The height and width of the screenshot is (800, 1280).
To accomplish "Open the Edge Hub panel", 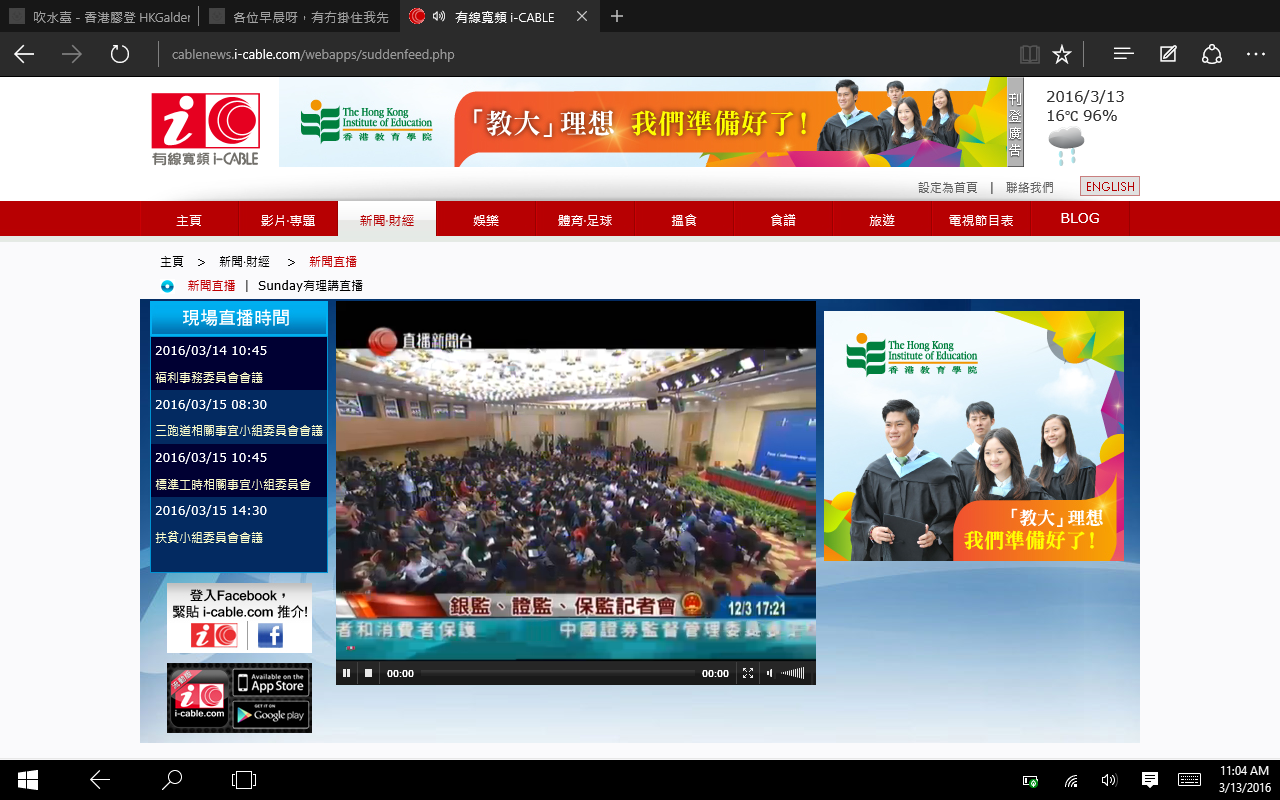I will coord(1123,54).
